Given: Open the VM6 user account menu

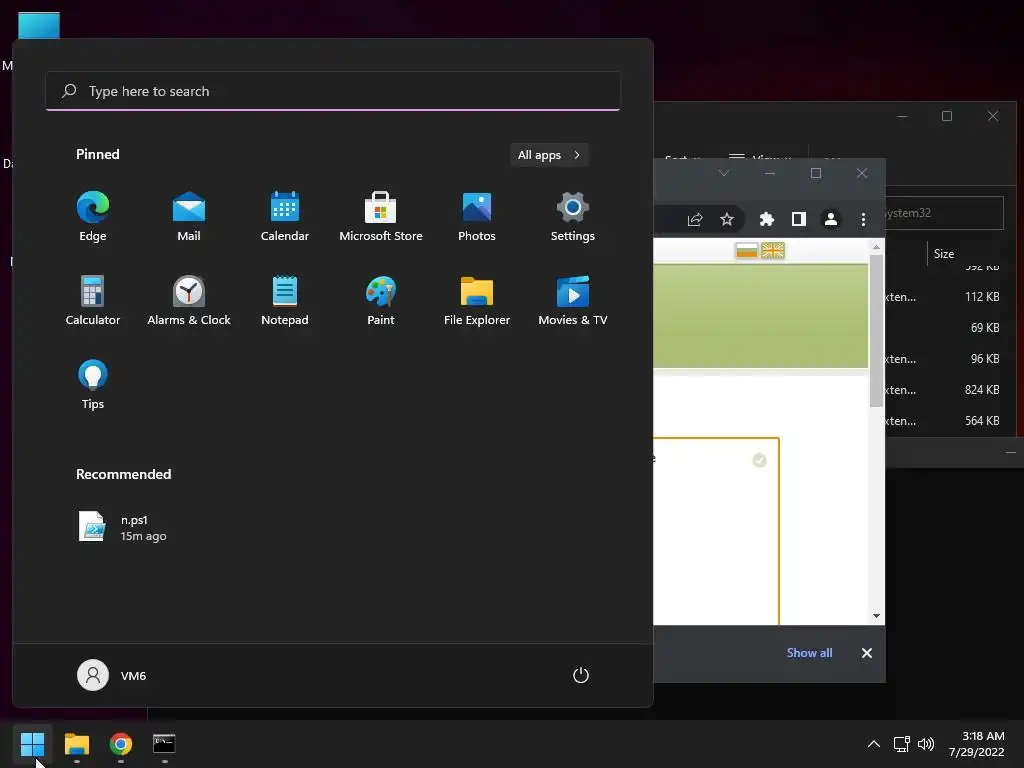Looking at the screenshot, I should [112, 675].
